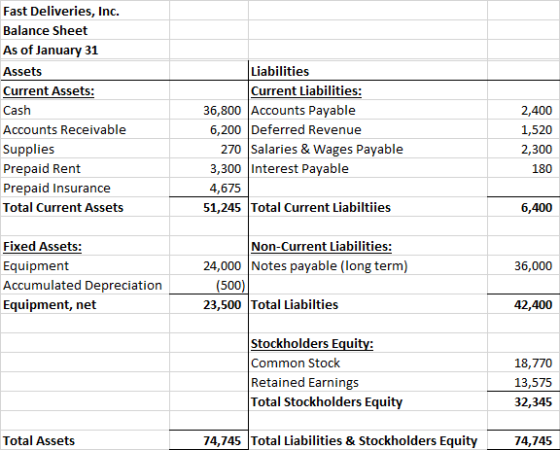Select the 'Current Liabilities:' label
Screen dimensions: 560x450
306,91
